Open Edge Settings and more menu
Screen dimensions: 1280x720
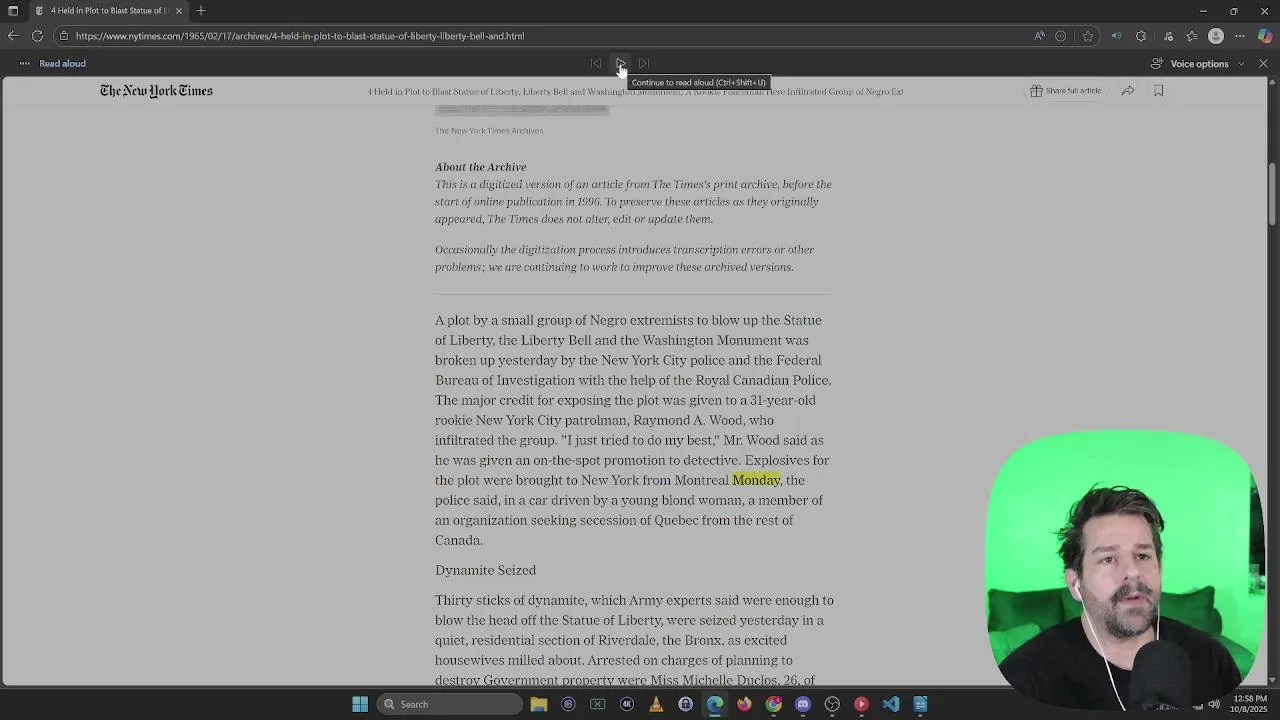point(1241,36)
